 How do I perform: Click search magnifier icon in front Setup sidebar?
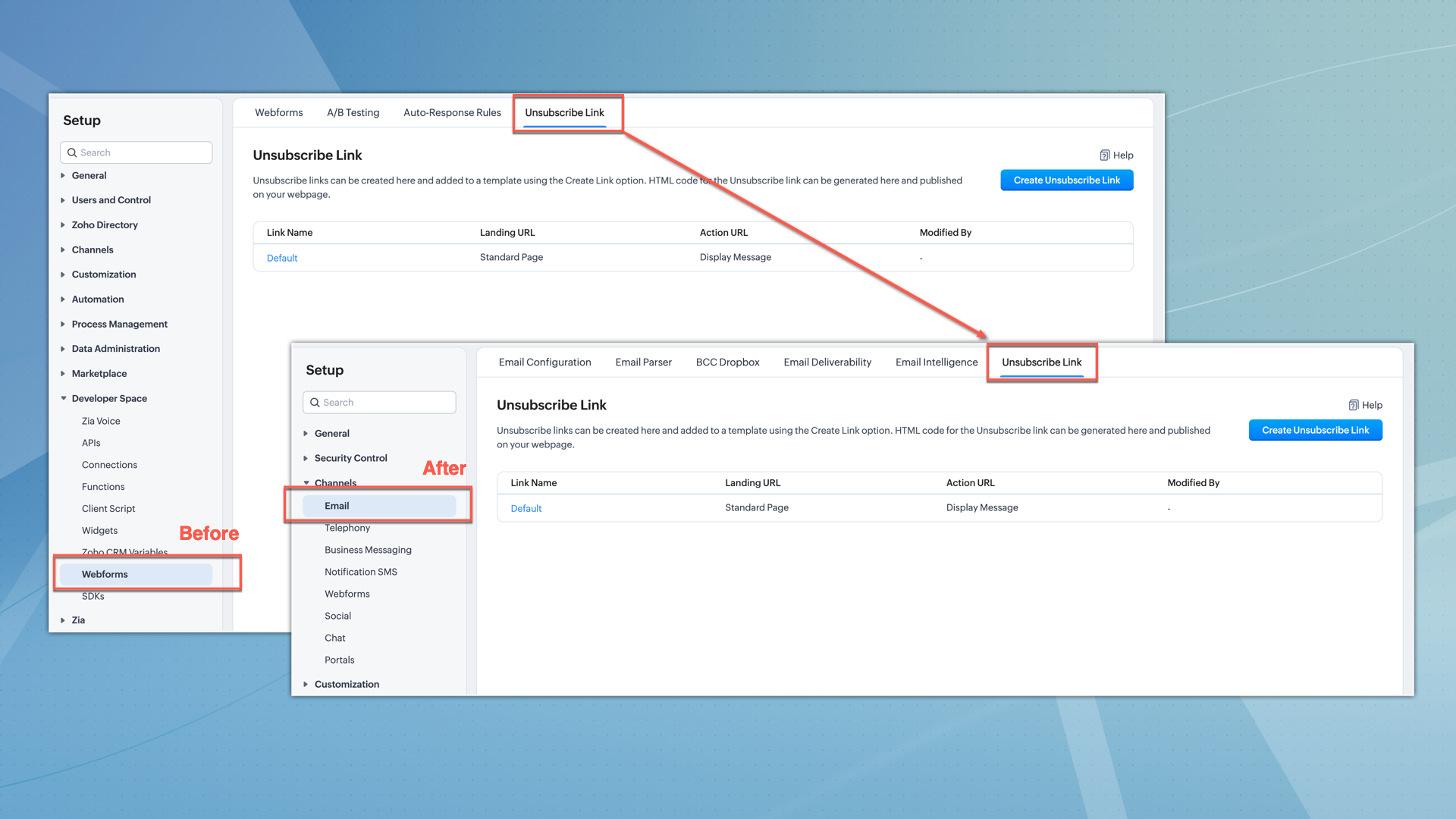coord(315,403)
